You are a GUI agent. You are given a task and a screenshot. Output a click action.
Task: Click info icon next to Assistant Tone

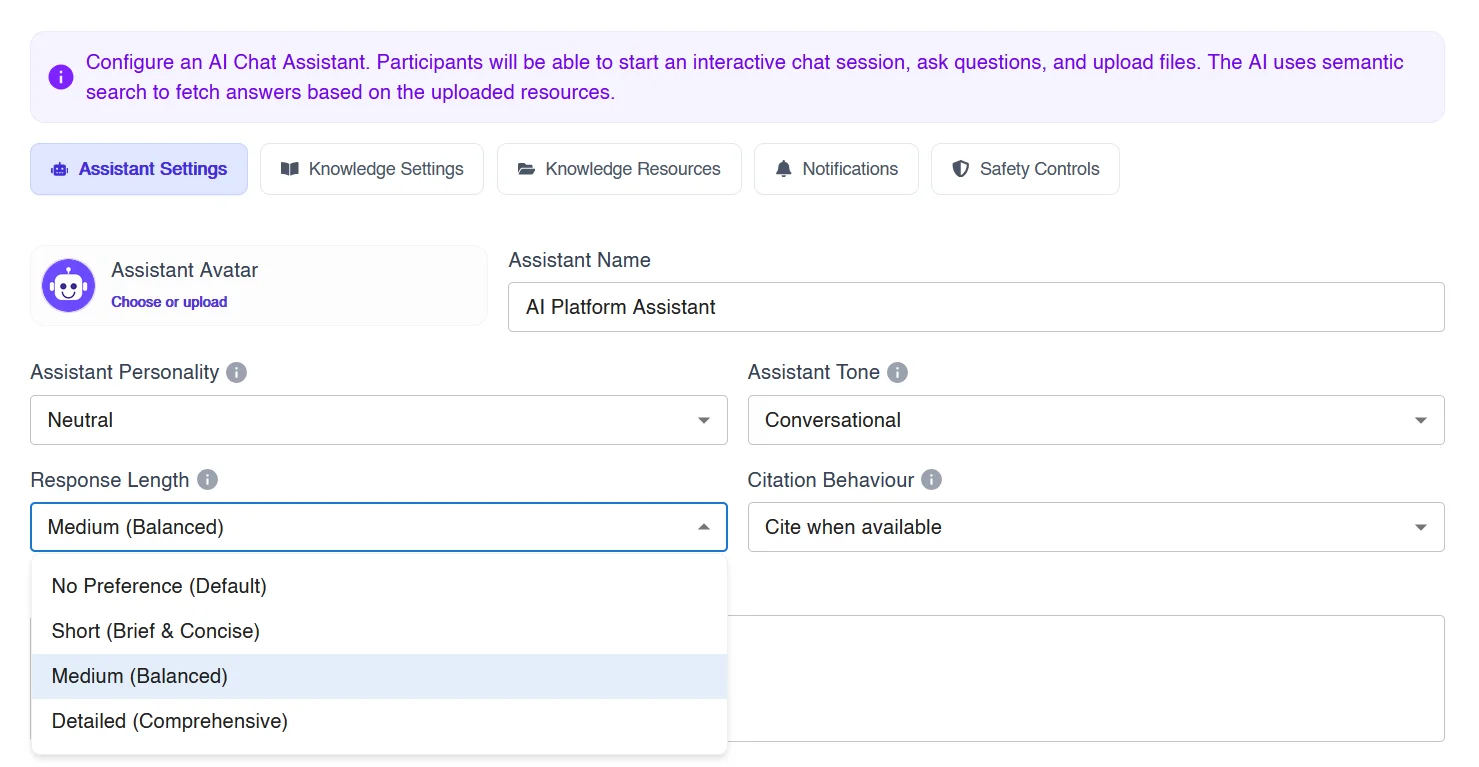point(898,372)
